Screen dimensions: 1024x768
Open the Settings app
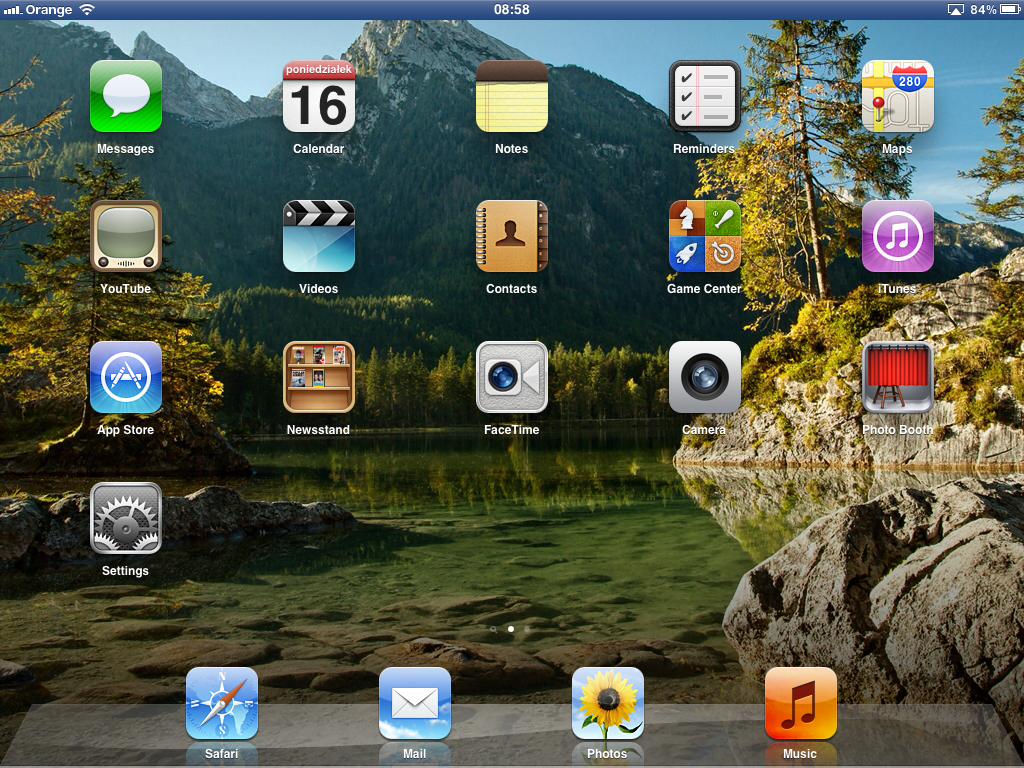coord(125,519)
